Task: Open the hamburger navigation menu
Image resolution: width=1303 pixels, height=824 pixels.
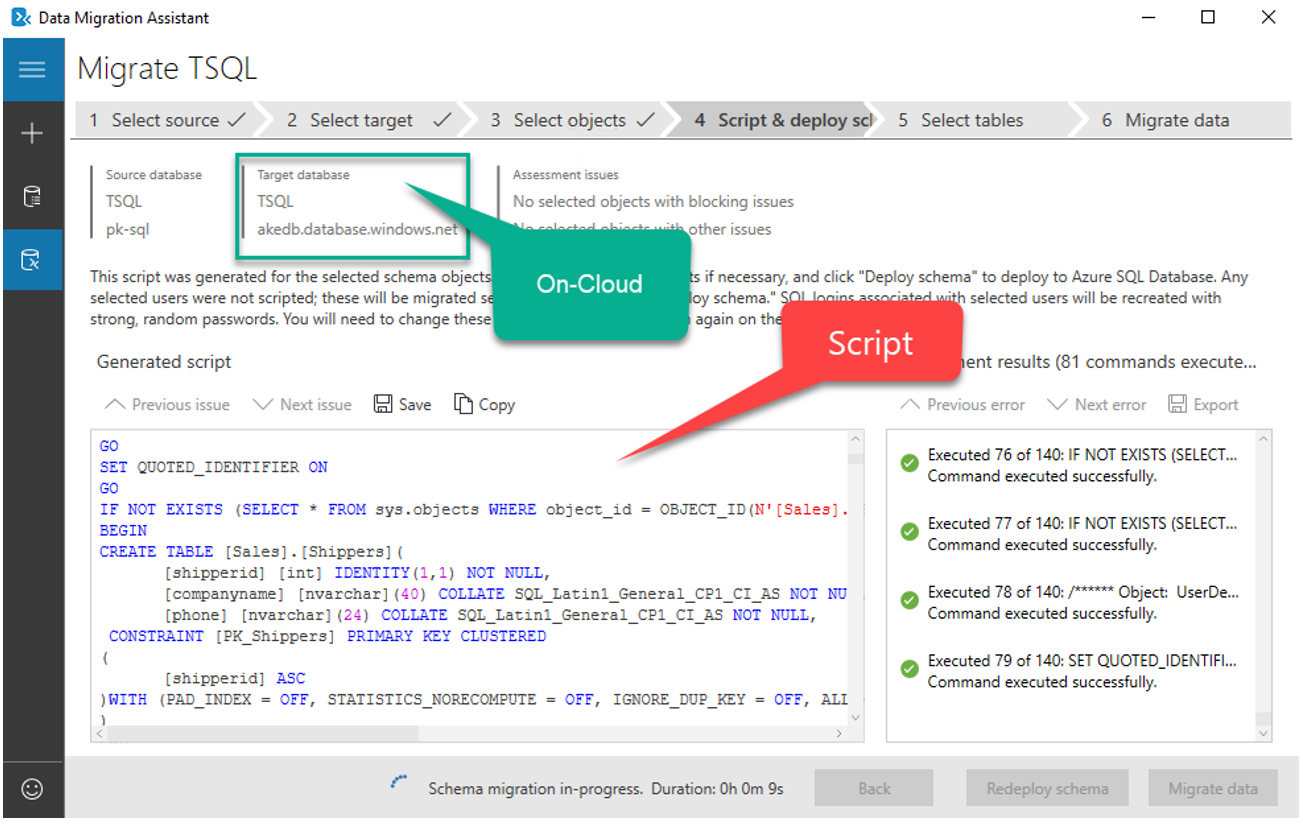Action: click(x=33, y=70)
